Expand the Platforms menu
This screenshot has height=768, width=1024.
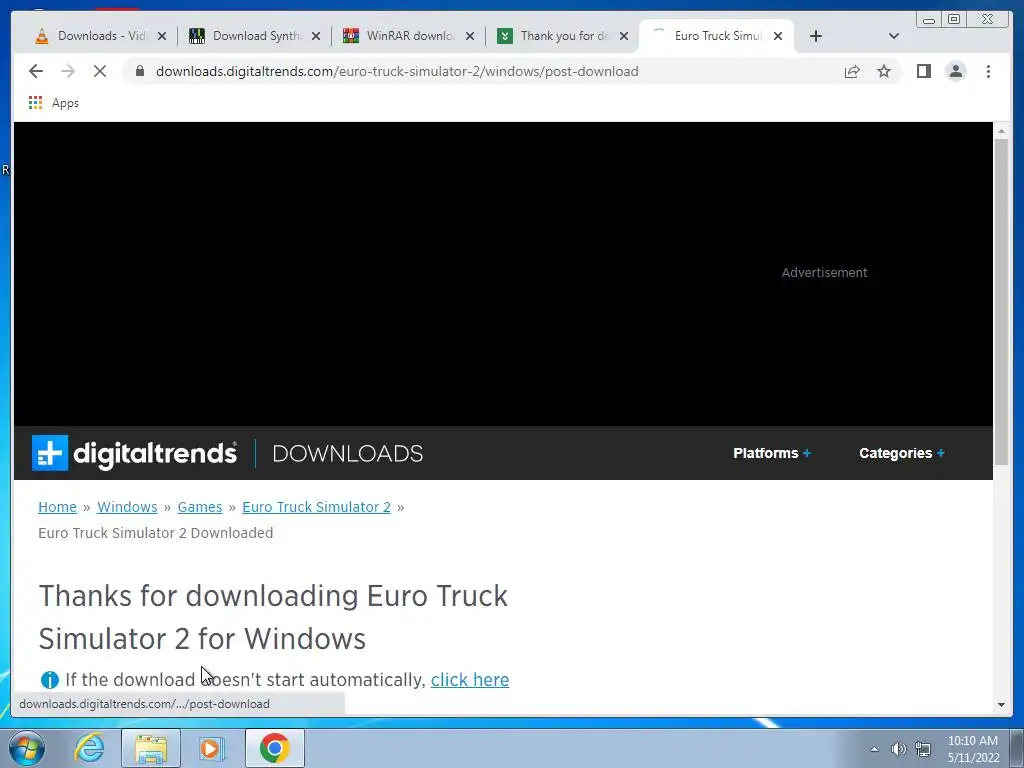coord(772,453)
